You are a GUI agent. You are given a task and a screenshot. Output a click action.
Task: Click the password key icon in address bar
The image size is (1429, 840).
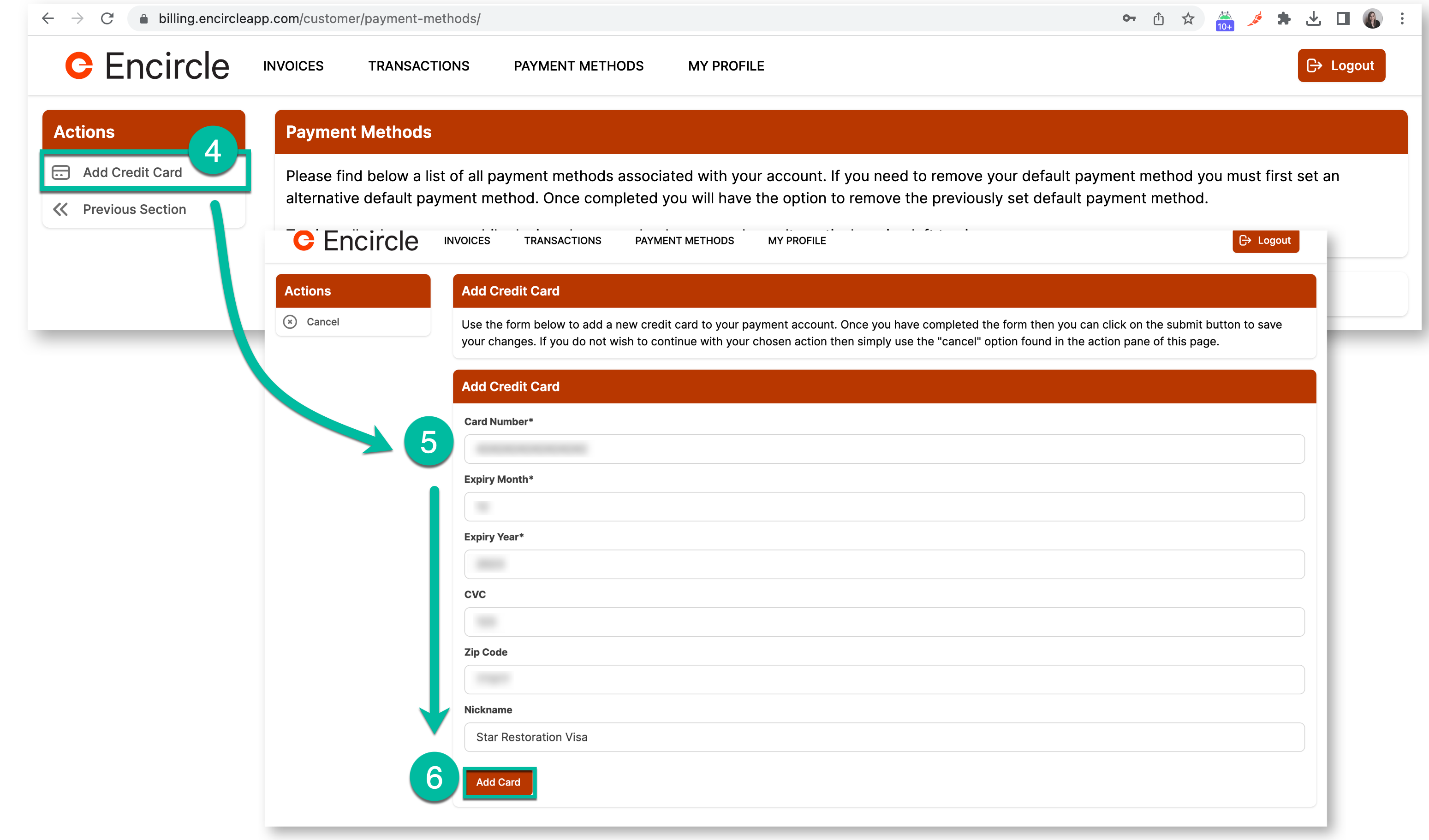tap(1128, 18)
